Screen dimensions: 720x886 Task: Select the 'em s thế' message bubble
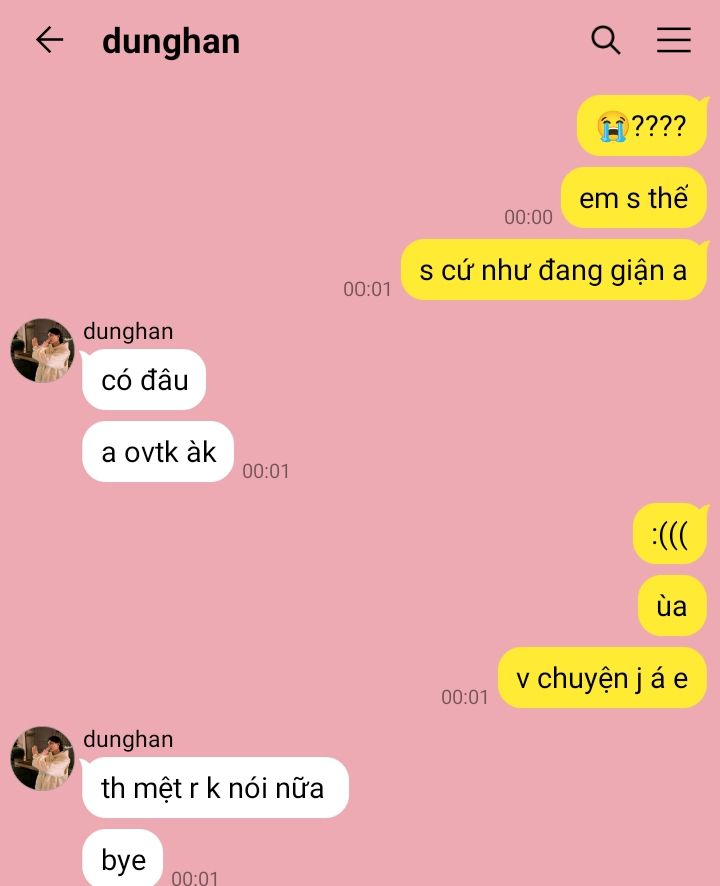(x=634, y=198)
